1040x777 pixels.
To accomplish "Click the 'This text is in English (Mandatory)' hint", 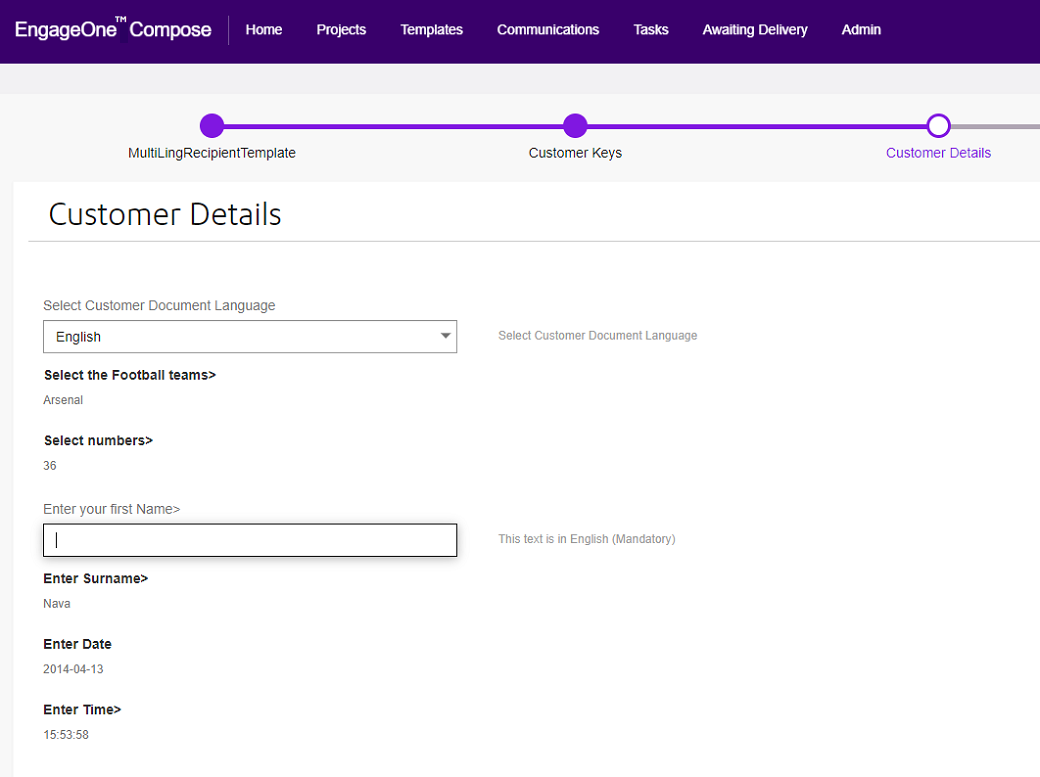I will tap(587, 539).
